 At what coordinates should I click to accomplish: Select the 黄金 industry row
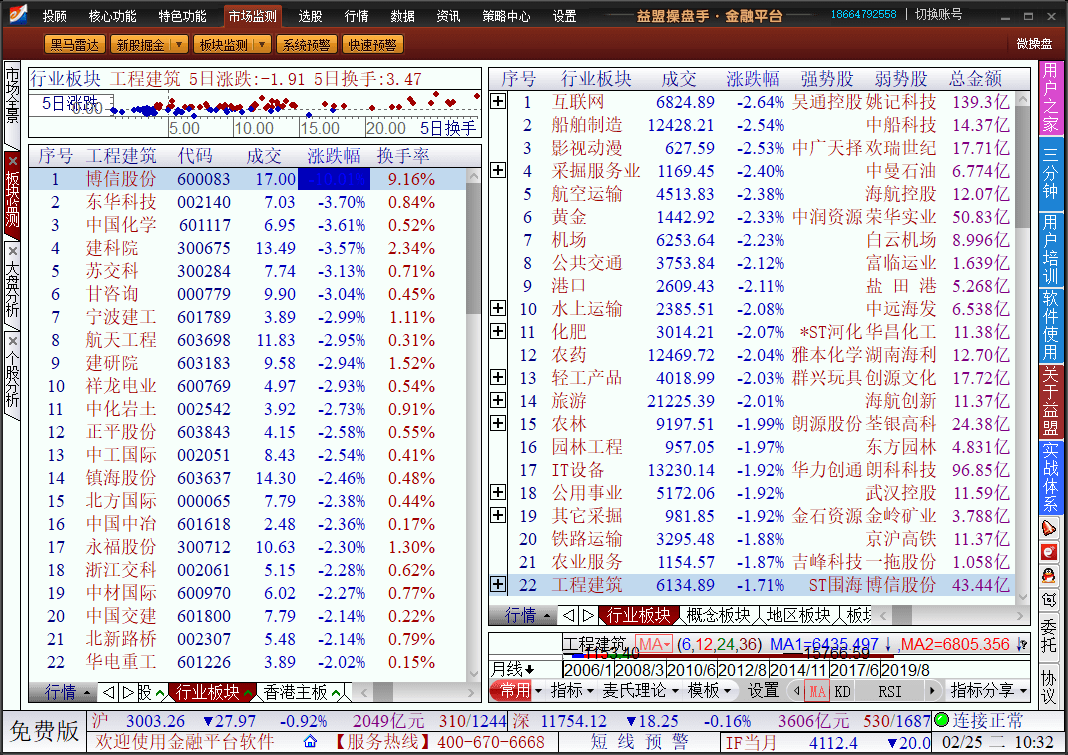coord(753,217)
